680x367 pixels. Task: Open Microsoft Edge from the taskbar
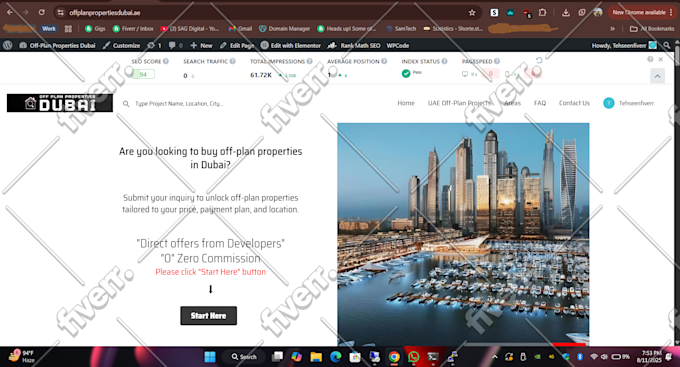point(336,357)
